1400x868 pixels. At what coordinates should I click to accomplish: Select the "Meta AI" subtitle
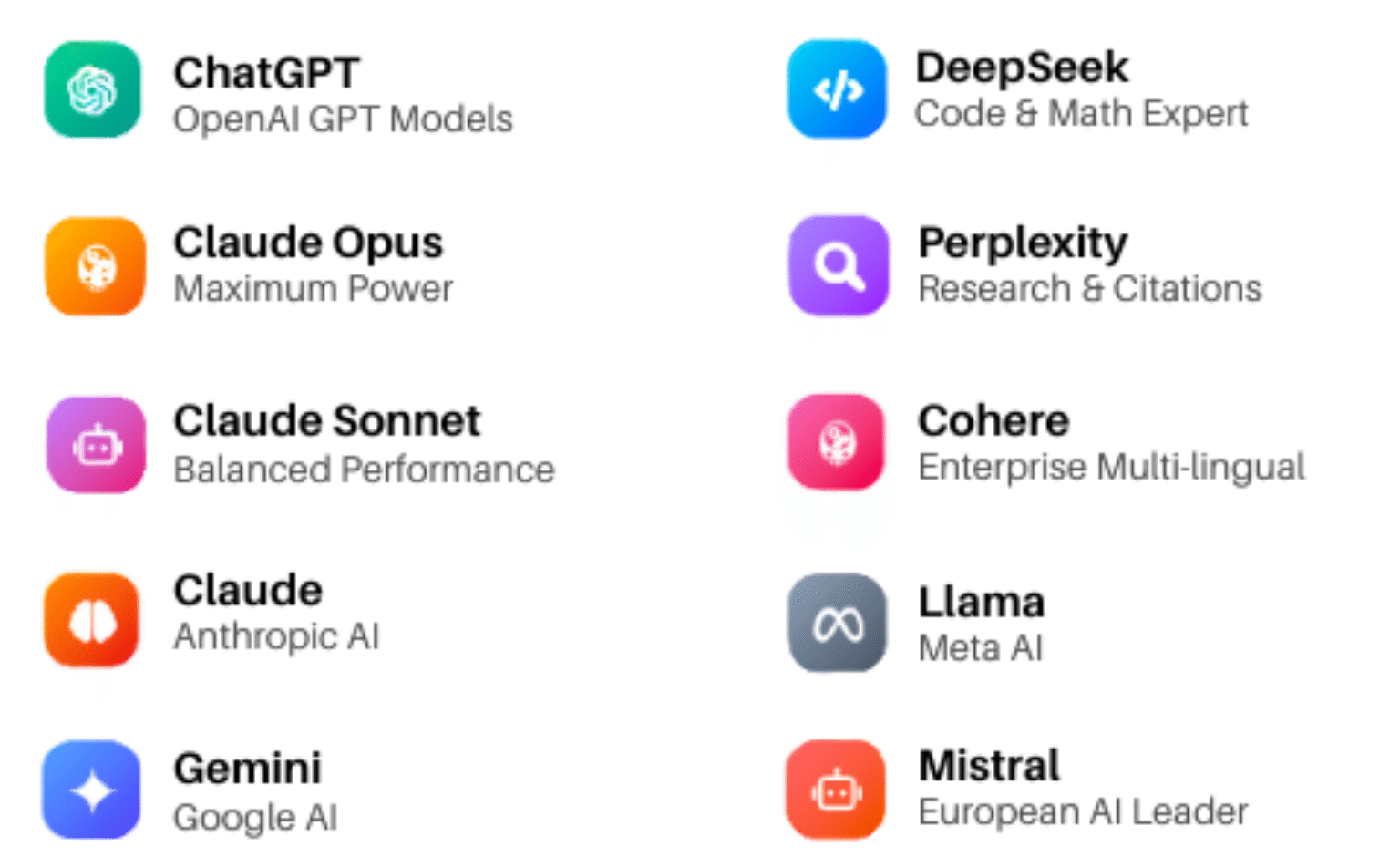click(980, 648)
